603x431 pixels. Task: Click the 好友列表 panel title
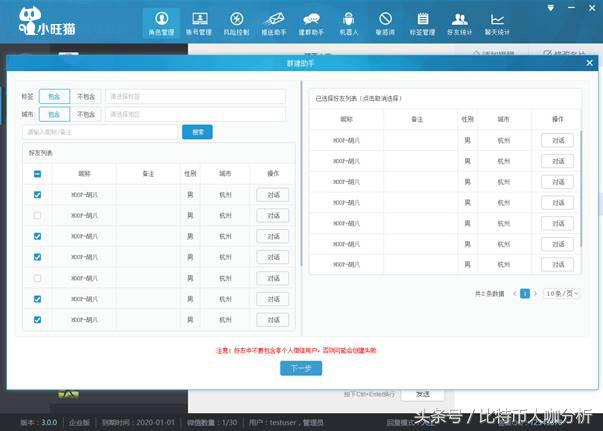click(x=40, y=153)
